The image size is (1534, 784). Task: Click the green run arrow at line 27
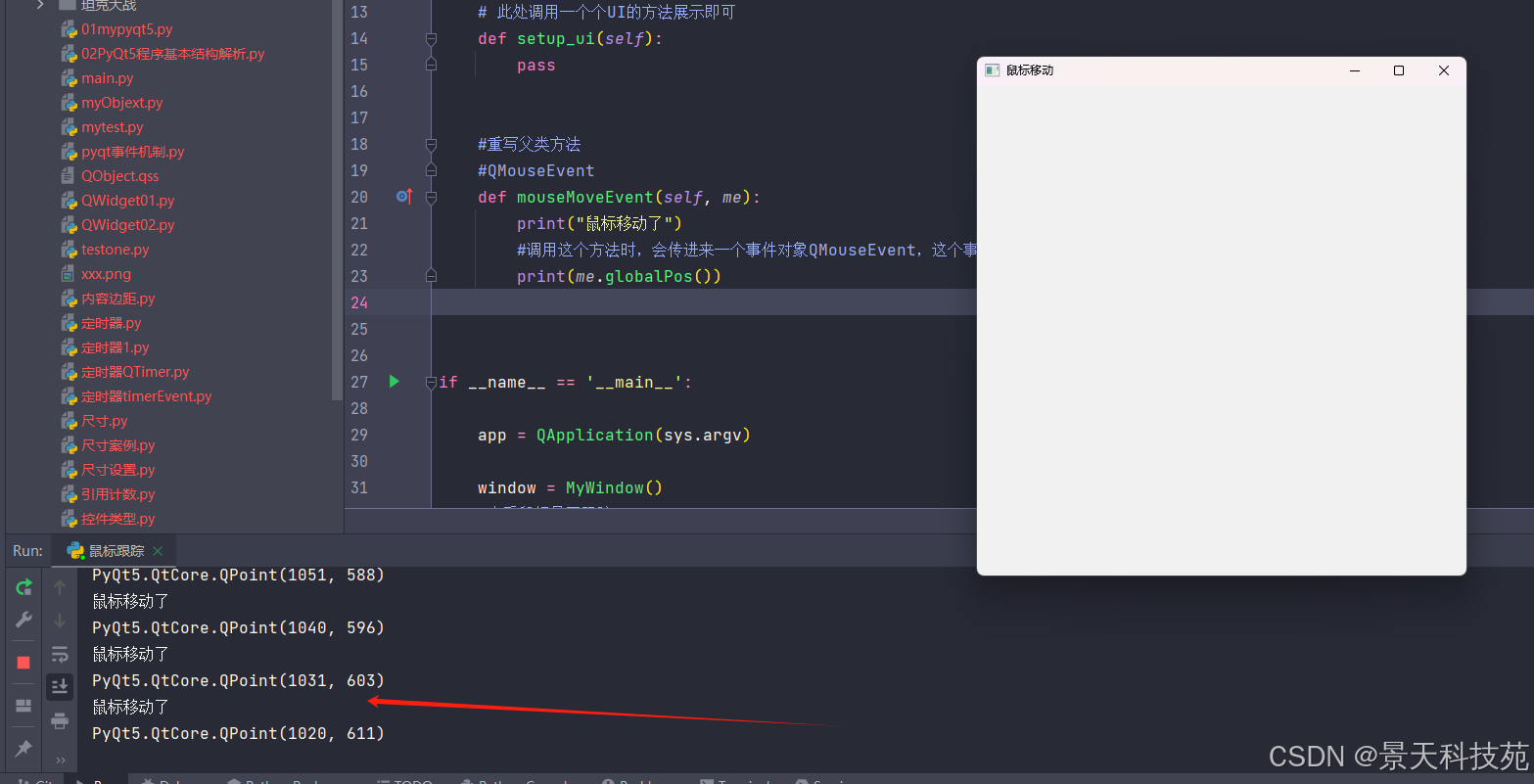pos(395,382)
